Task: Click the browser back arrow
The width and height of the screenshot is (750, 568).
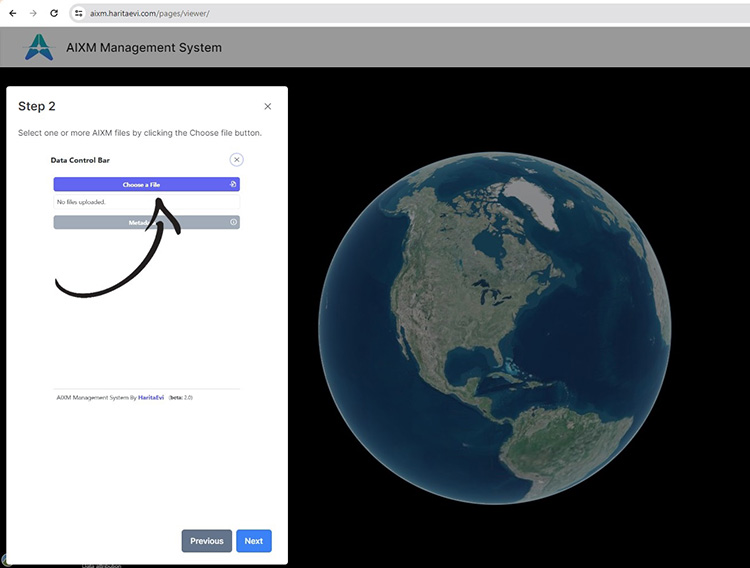Action: (13, 13)
